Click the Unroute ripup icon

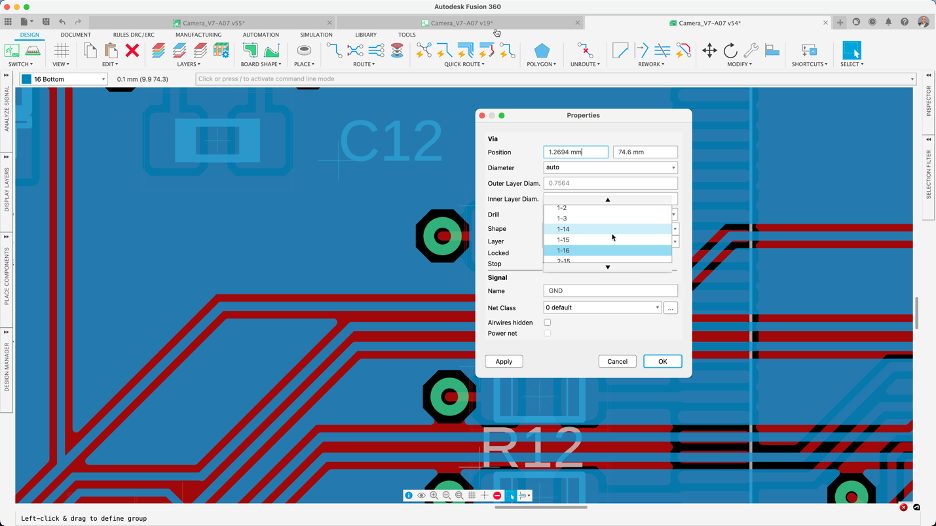pyautogui.click(x=584, y=51)
